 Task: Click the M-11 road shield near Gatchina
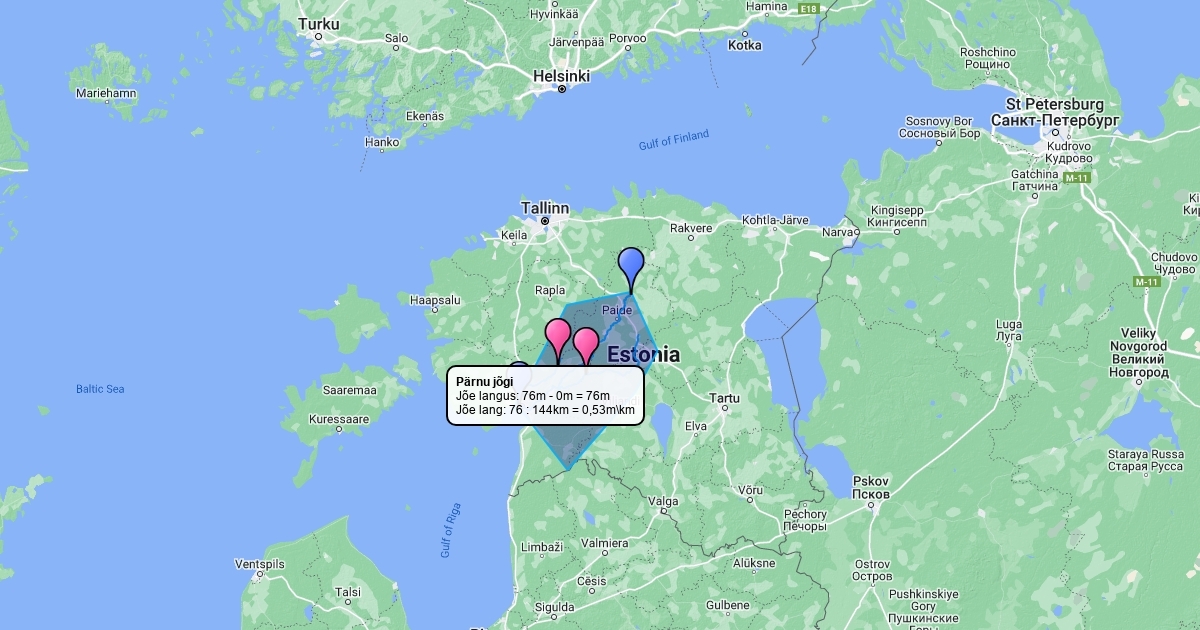(1075, 178)
